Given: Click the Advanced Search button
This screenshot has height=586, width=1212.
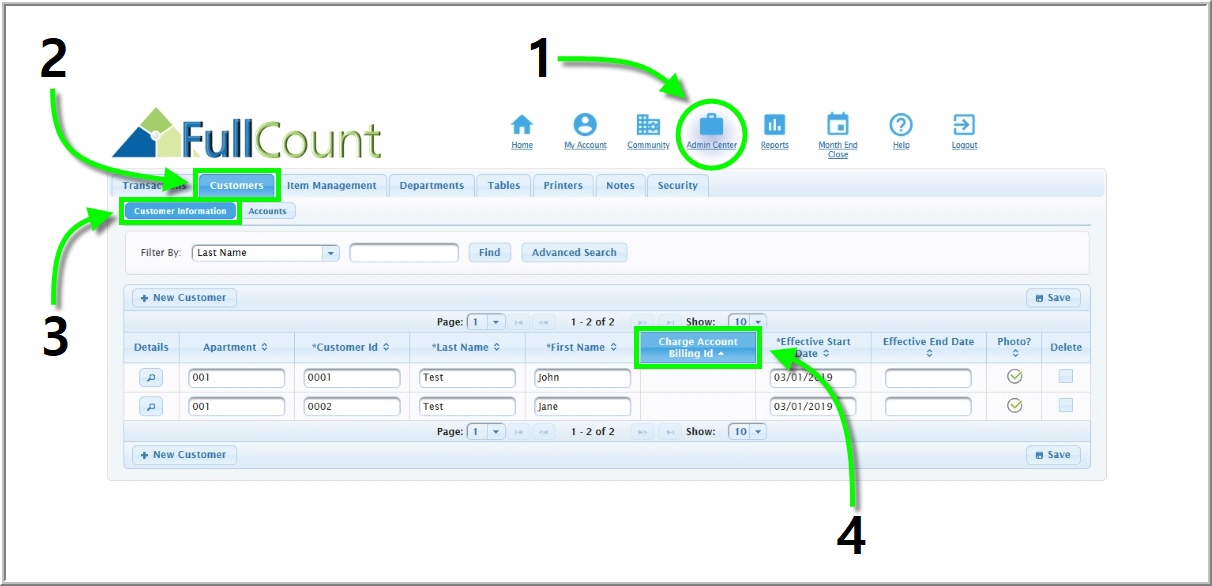Looking at the screenshot, I should point(574,253).
